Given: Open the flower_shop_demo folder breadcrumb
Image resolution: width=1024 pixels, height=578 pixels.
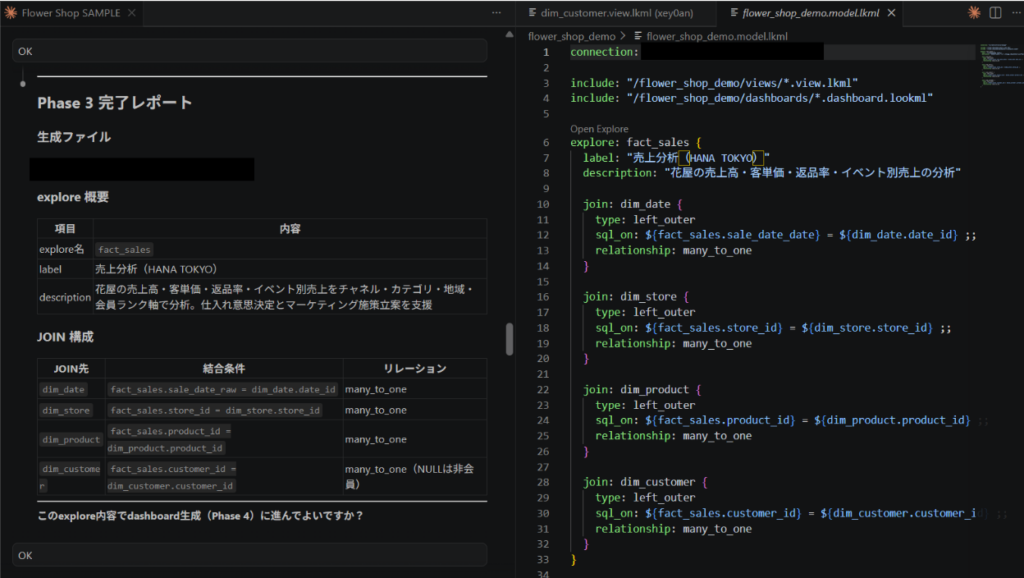Looking at the screenshot, I should tap(571, 37).
